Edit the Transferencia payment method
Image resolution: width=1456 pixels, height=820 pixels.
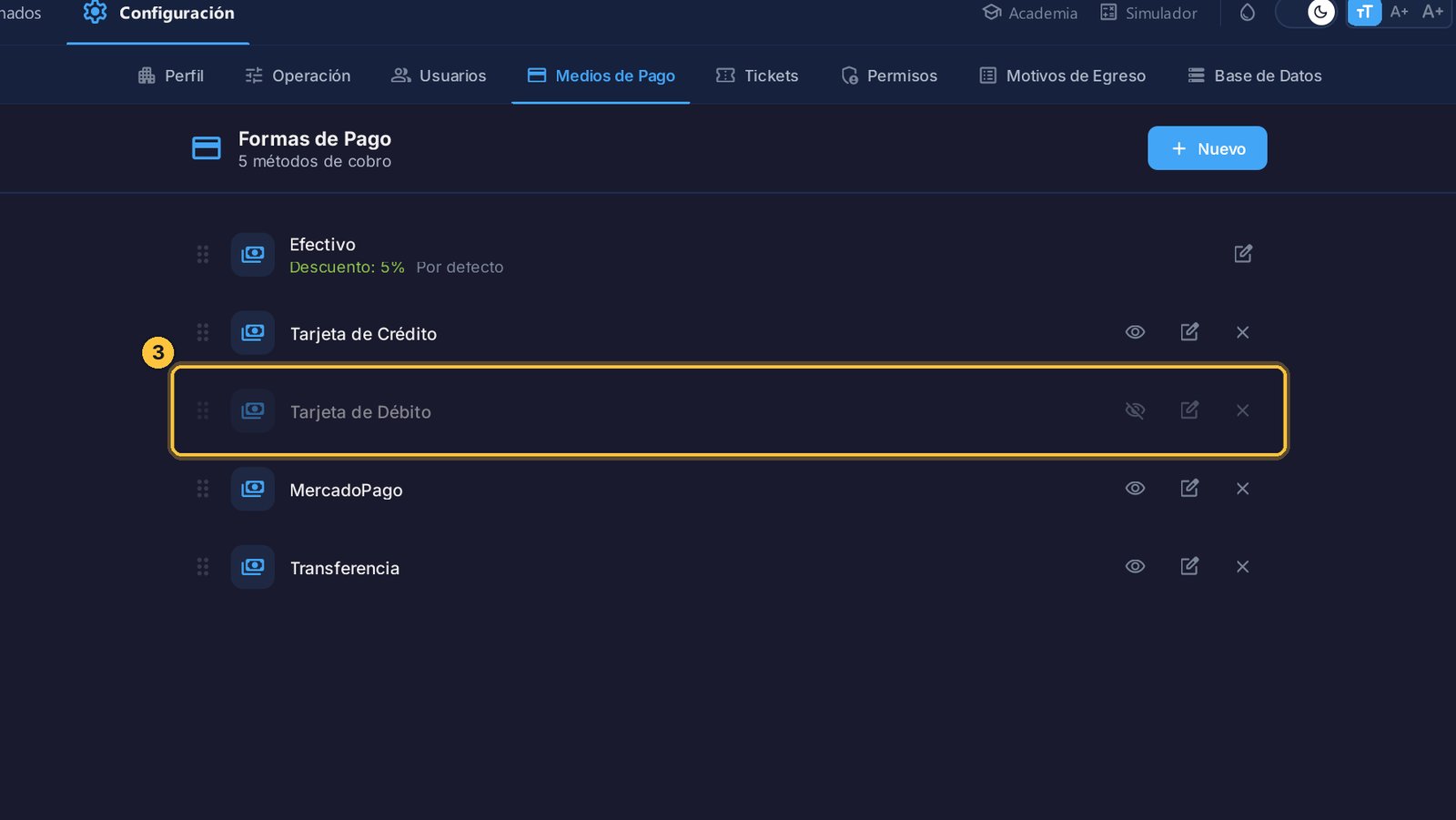pyautogui.click(x=1189, y=567)
